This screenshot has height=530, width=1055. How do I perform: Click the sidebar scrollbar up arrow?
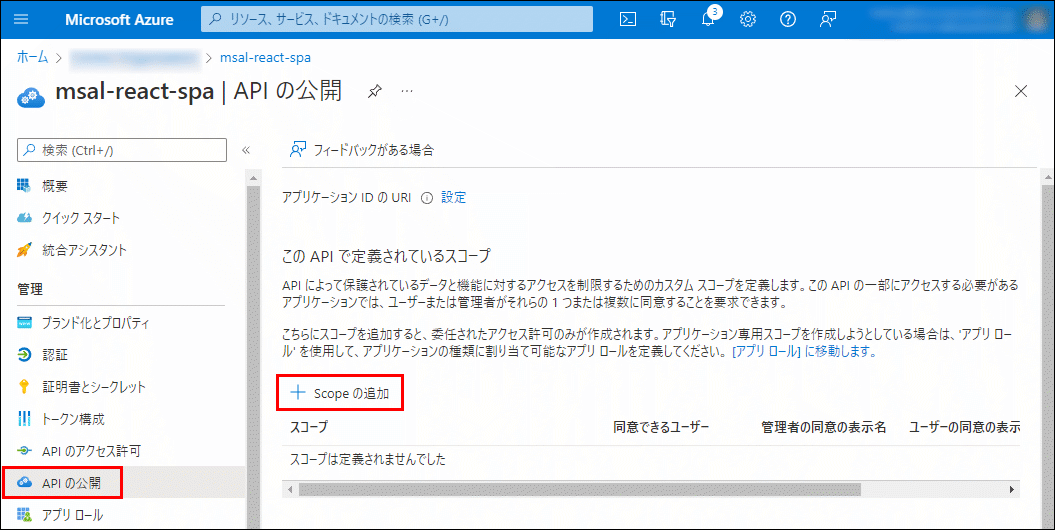point(253,178)
